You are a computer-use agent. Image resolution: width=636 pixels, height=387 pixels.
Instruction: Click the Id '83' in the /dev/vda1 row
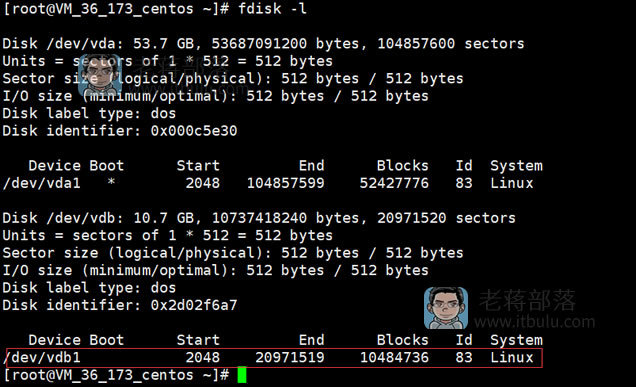coord(464,183)
